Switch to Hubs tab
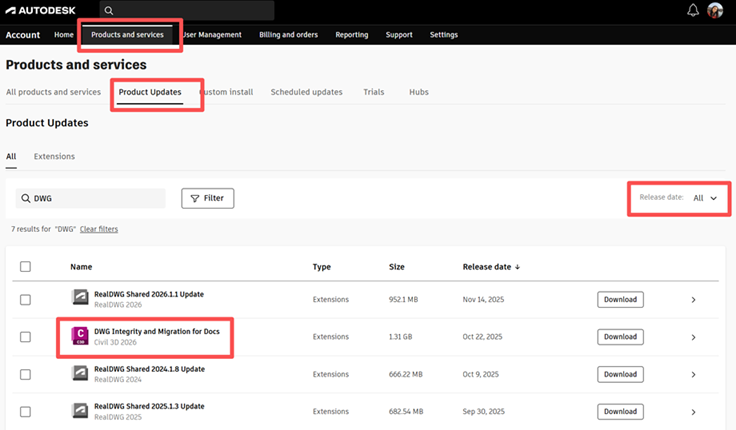The image size is (736, 430). (x=419, y=92)
